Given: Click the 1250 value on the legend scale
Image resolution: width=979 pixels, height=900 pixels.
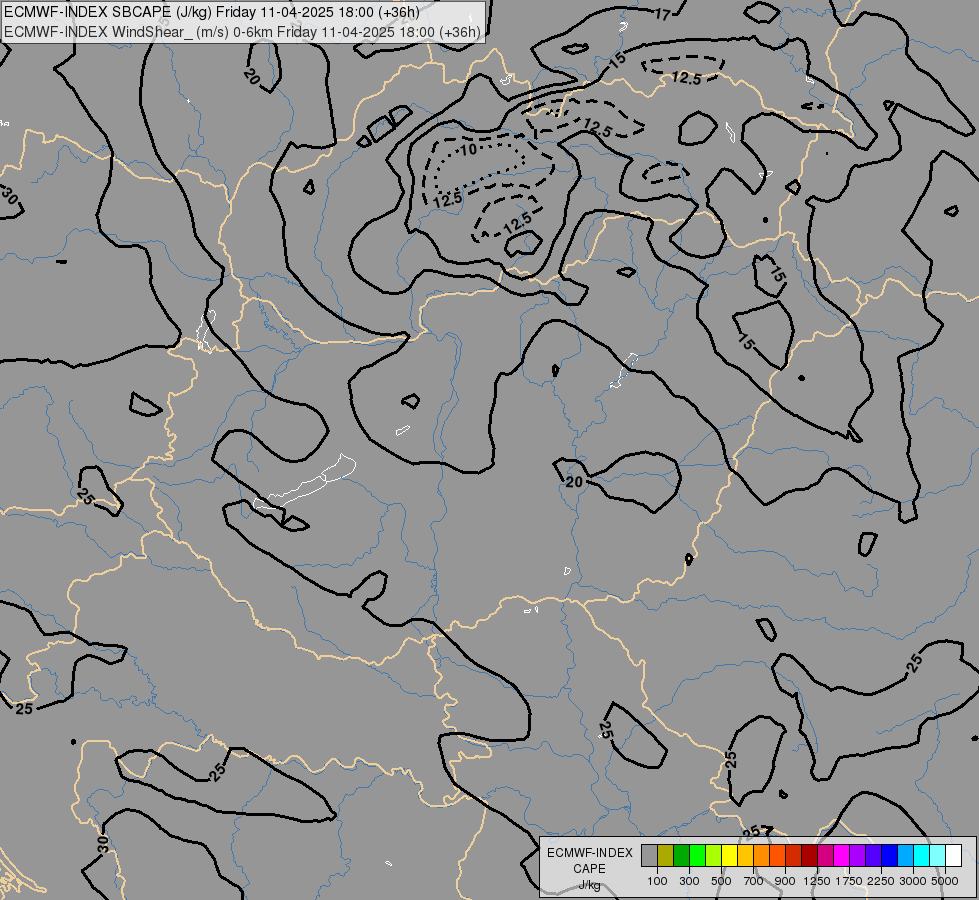Looking at the screenshot, I should [x=817, y=881].
